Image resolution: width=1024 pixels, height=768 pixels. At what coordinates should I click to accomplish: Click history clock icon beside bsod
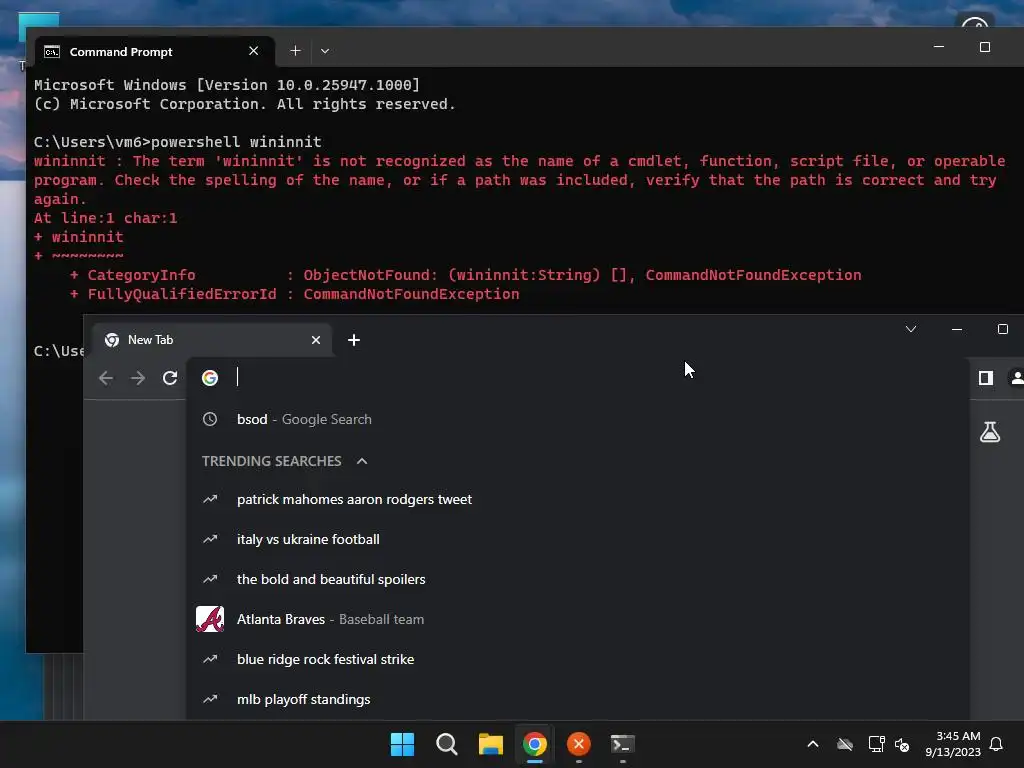(210, 419)
